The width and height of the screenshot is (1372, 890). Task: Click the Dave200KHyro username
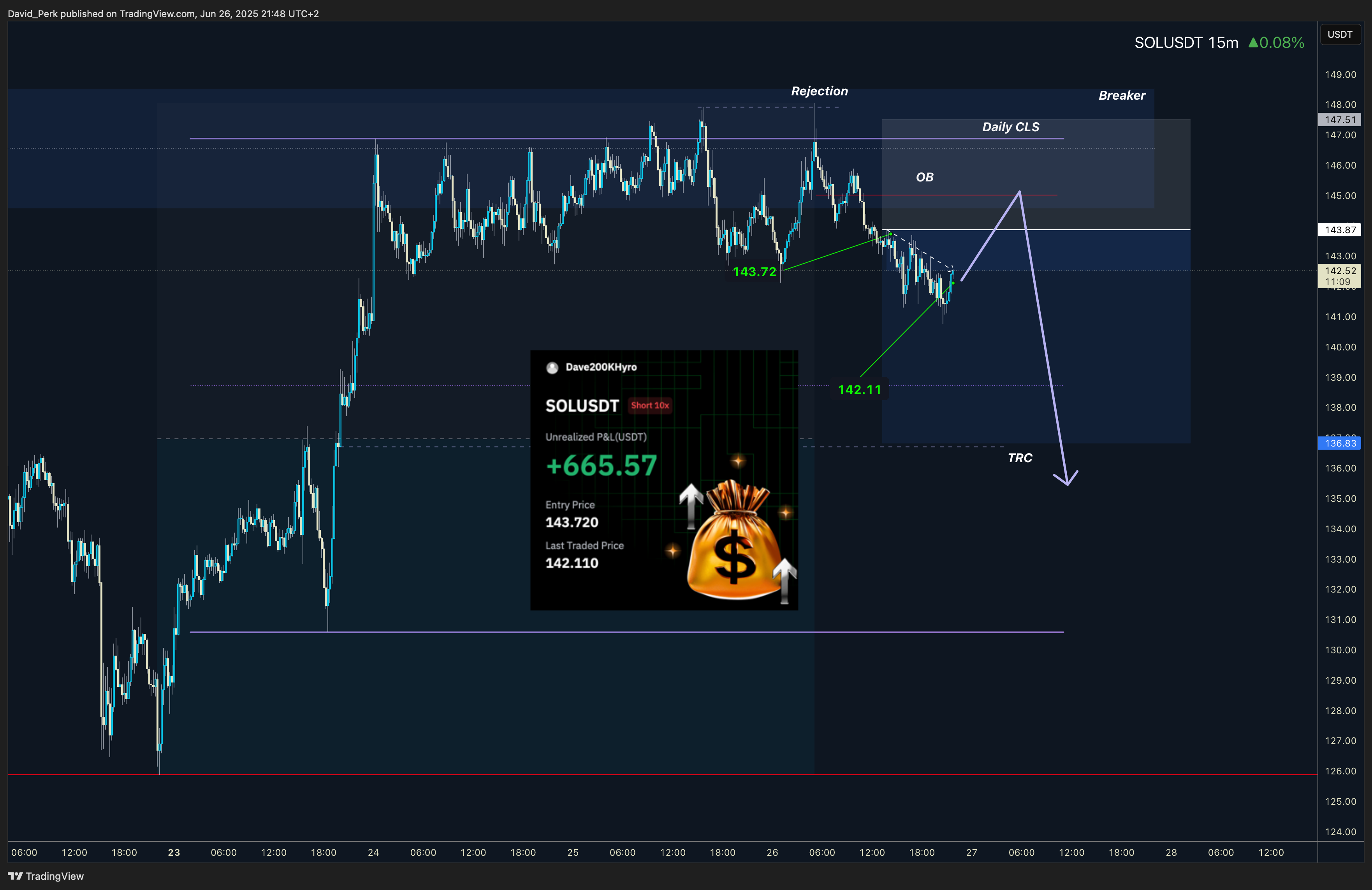pyautogui.click(x=601, y=367)
